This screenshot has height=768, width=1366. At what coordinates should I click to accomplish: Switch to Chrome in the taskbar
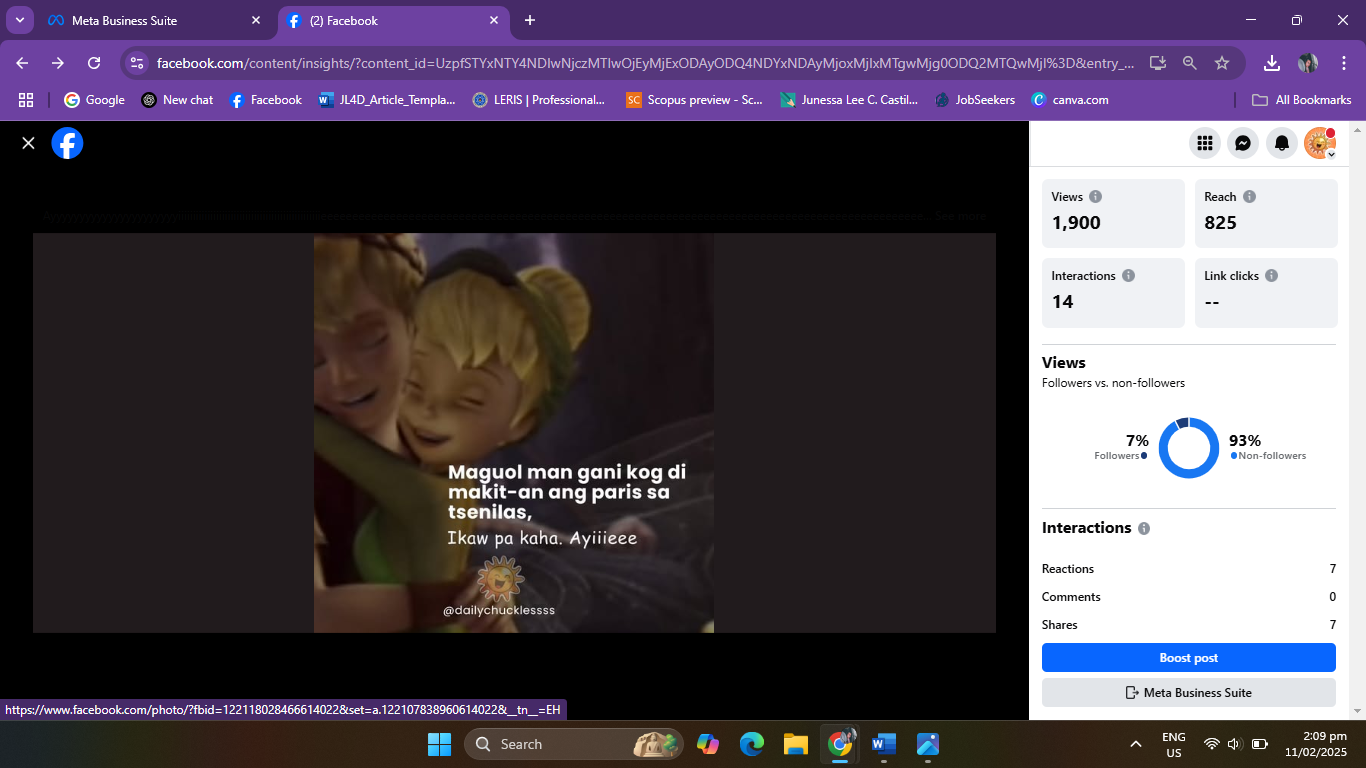click(840, 744)
